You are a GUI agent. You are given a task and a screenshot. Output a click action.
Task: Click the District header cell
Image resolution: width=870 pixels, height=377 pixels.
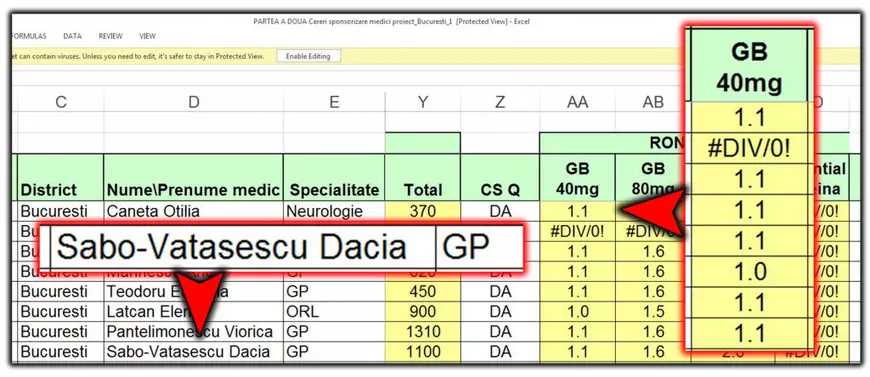point(60,177)
